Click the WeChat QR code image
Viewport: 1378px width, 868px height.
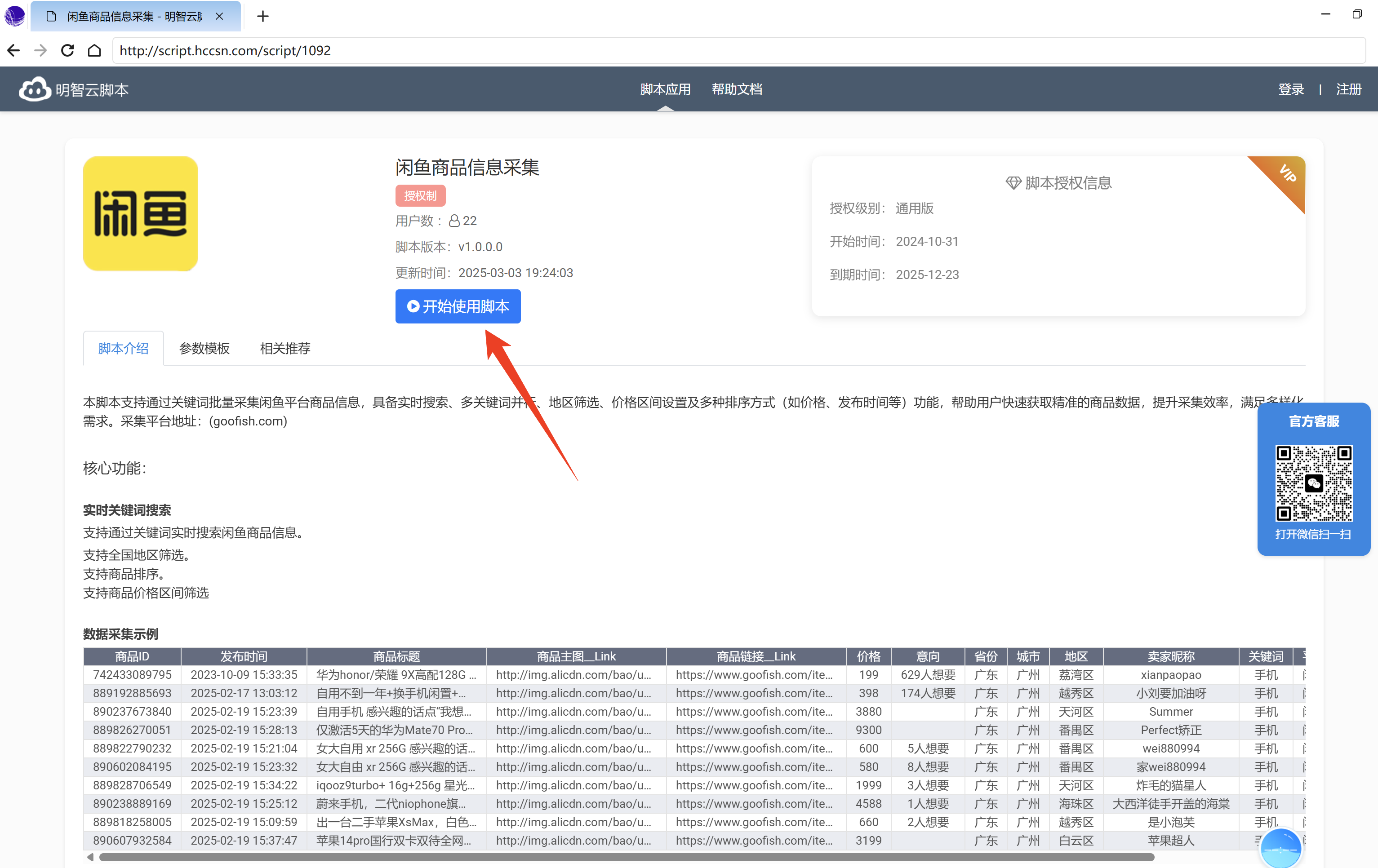[x=1313, y=483]
